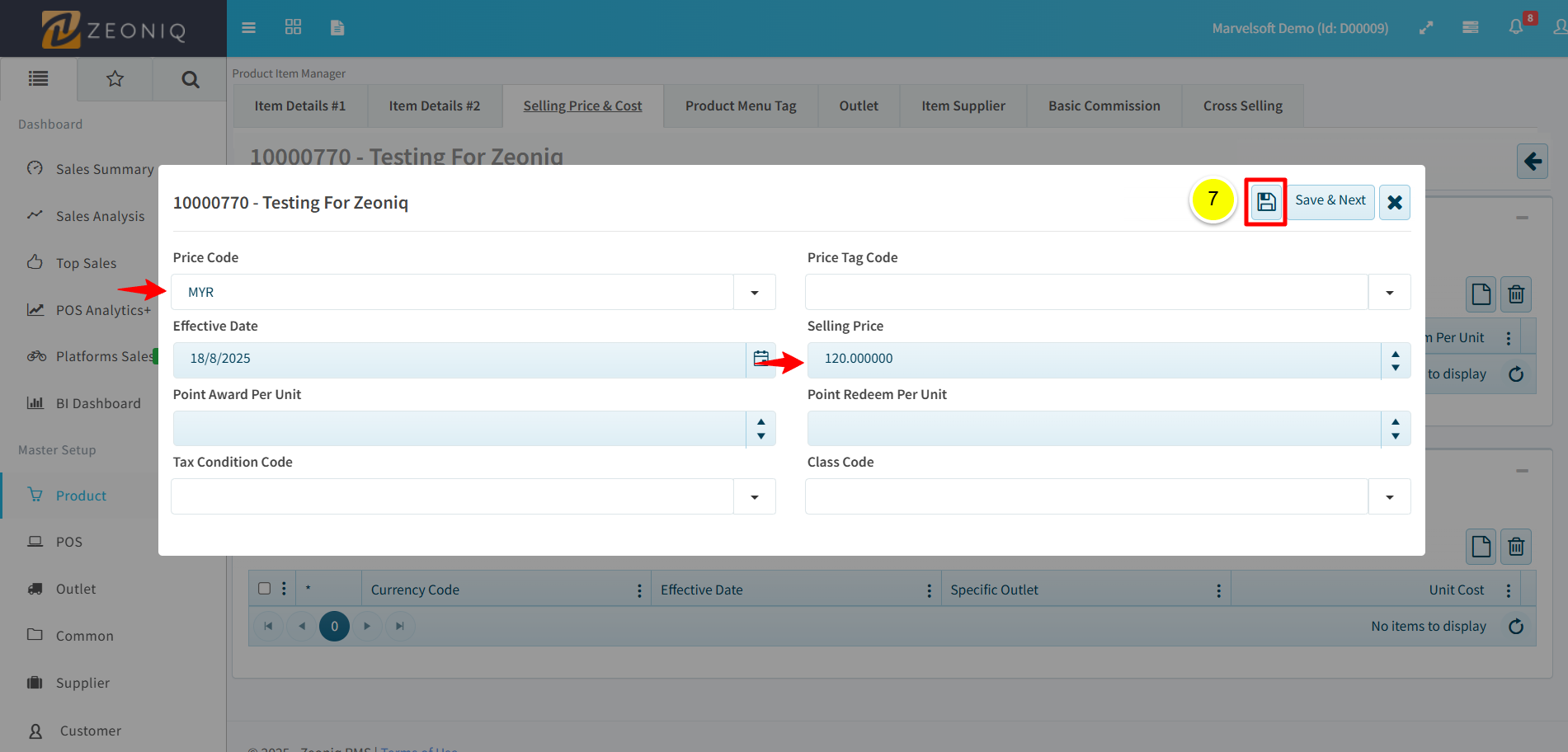Tick the select-all checkbox in cost grid

(265, 589)
